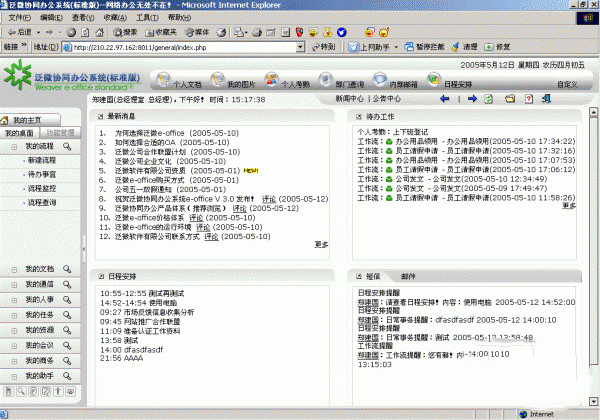Click 自定义 customize link at top right
600x420 pixels.
coord(569,85)
